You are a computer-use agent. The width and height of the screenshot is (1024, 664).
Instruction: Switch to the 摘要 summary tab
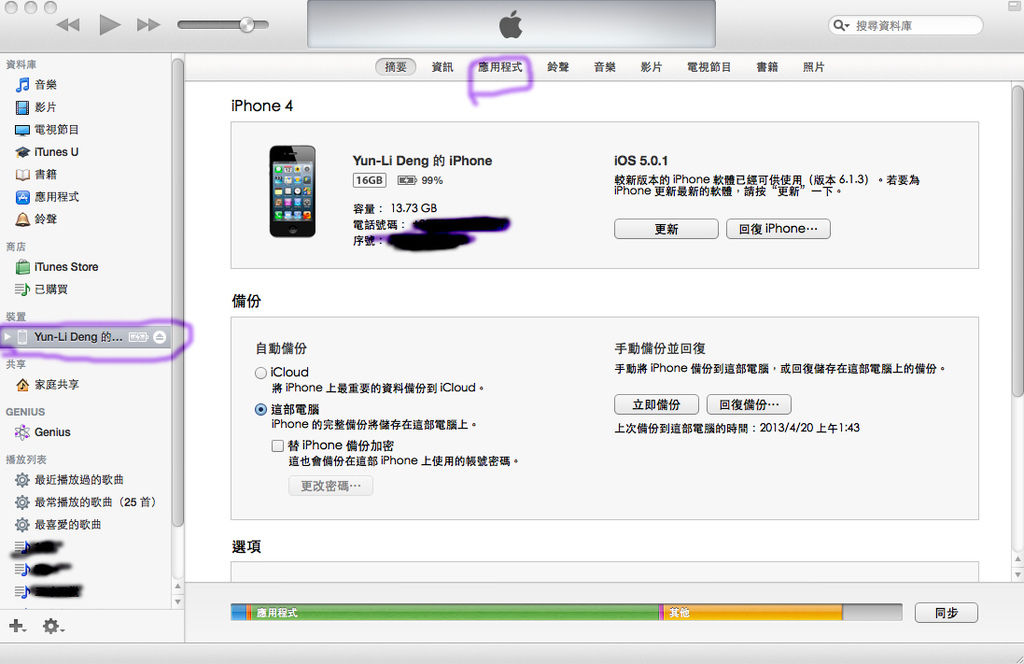396,67
